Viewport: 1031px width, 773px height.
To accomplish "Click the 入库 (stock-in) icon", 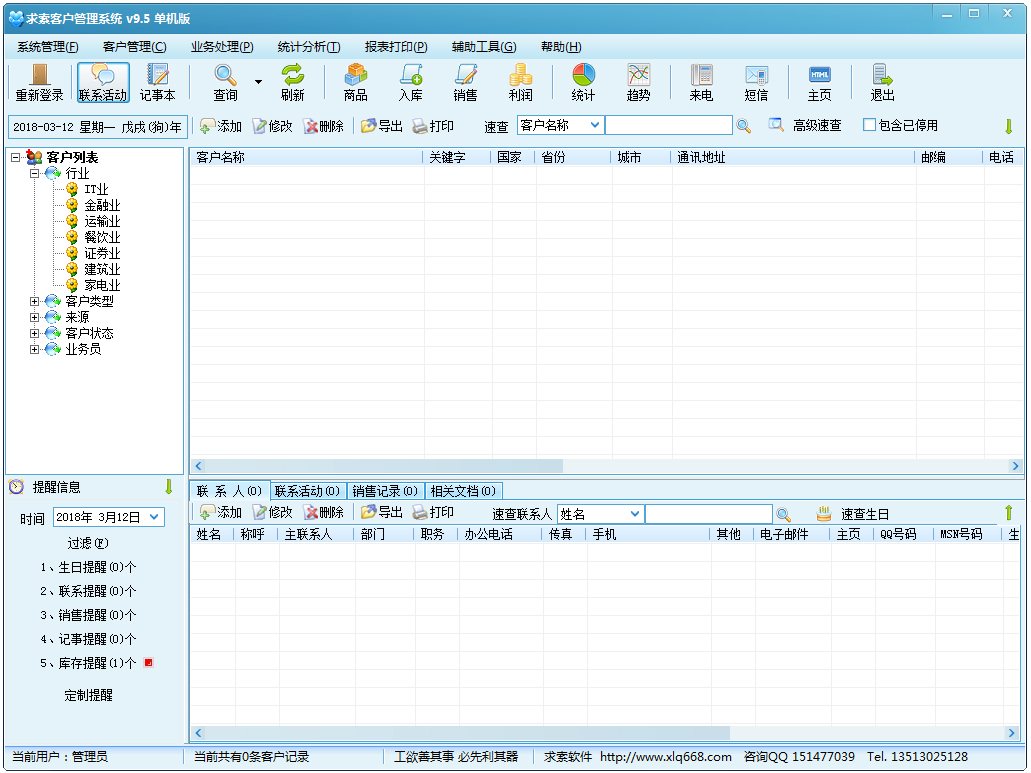I will (410, 82).
